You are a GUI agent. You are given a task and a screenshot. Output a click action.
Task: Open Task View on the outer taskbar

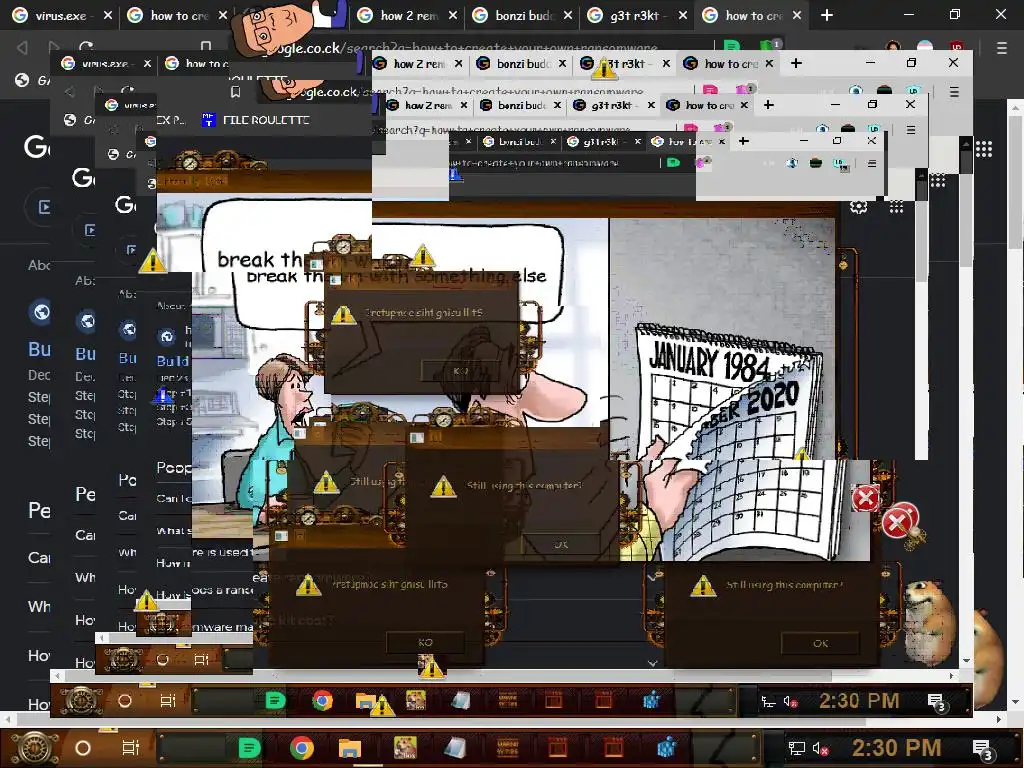coord(131,748)
